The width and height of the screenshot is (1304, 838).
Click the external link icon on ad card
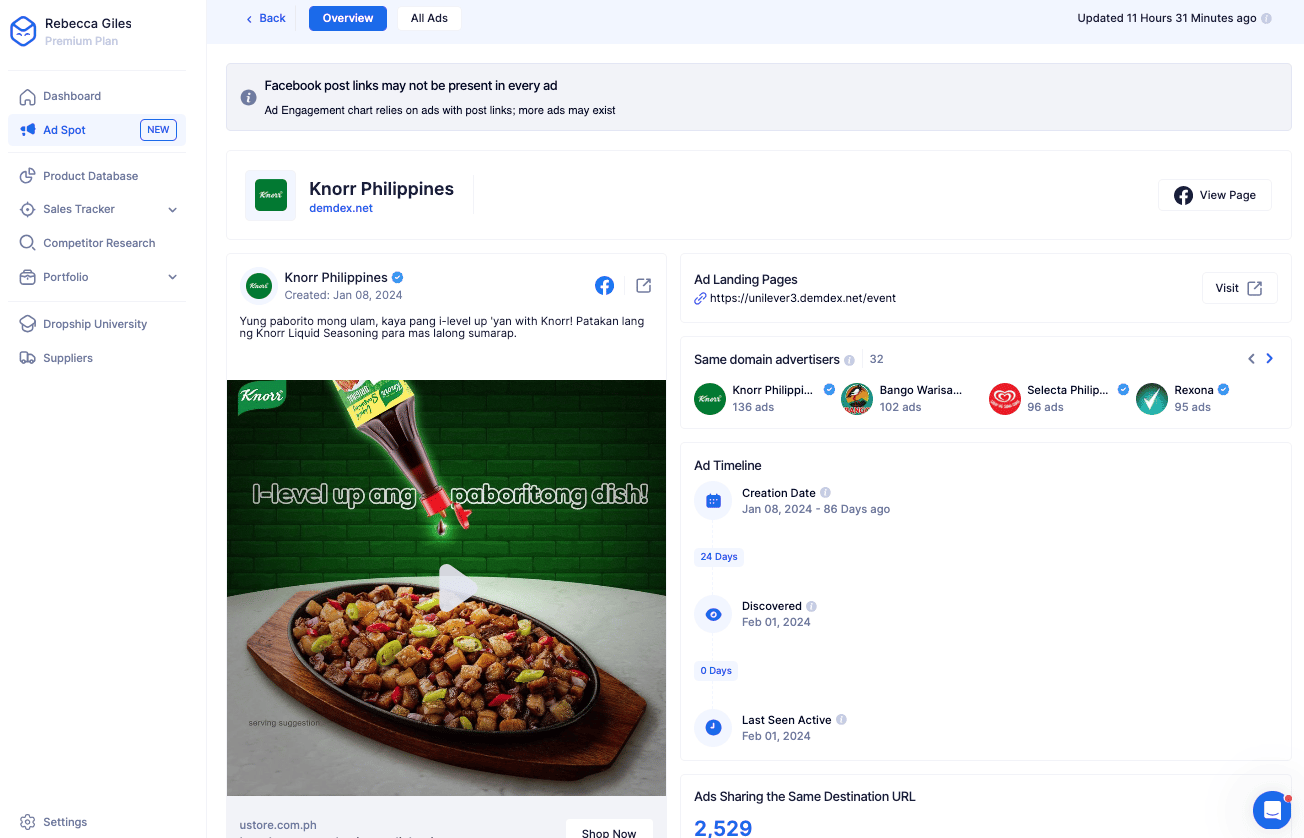click(x=644, y=286)
